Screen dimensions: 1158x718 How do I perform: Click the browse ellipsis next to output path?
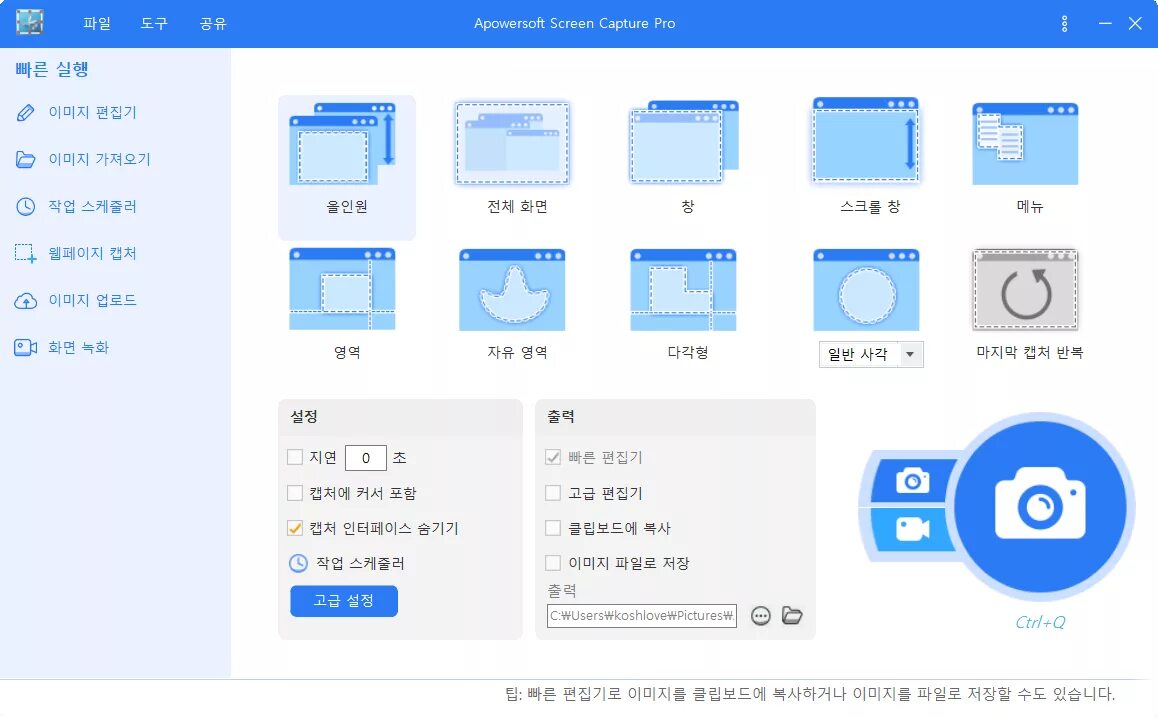761,615
